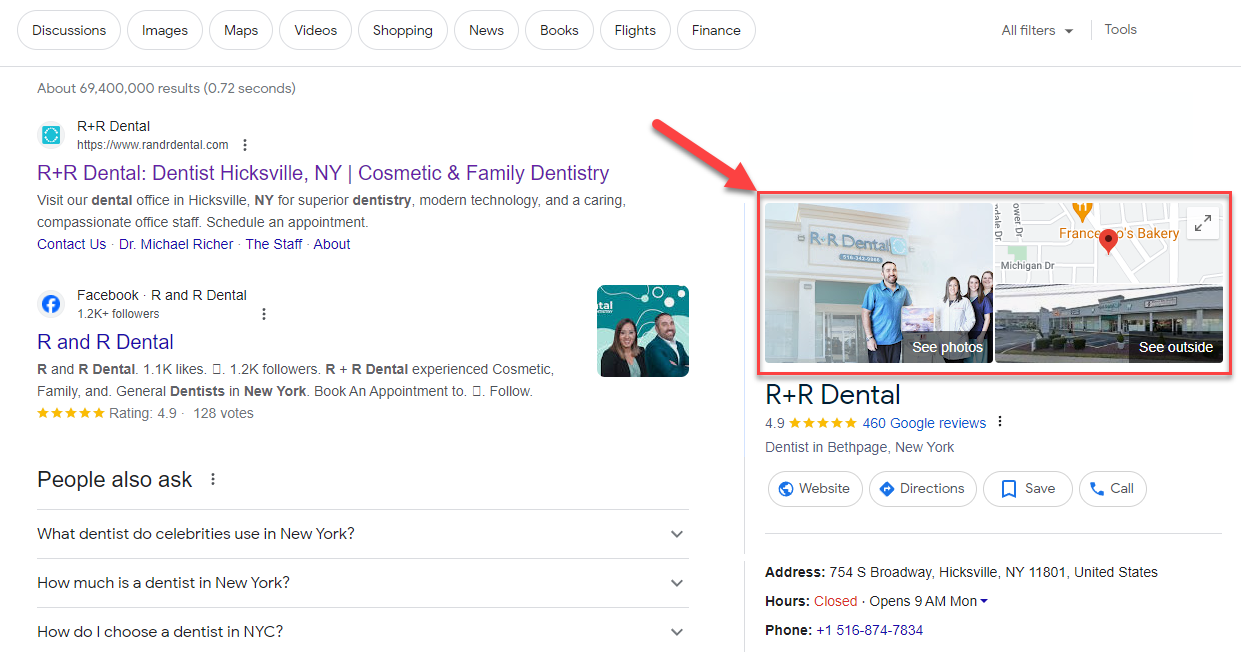The width and height of the screenshot is (1241, 652).
Task: Get Directions to R+R Dental
Action: click(x=922, y=489)
